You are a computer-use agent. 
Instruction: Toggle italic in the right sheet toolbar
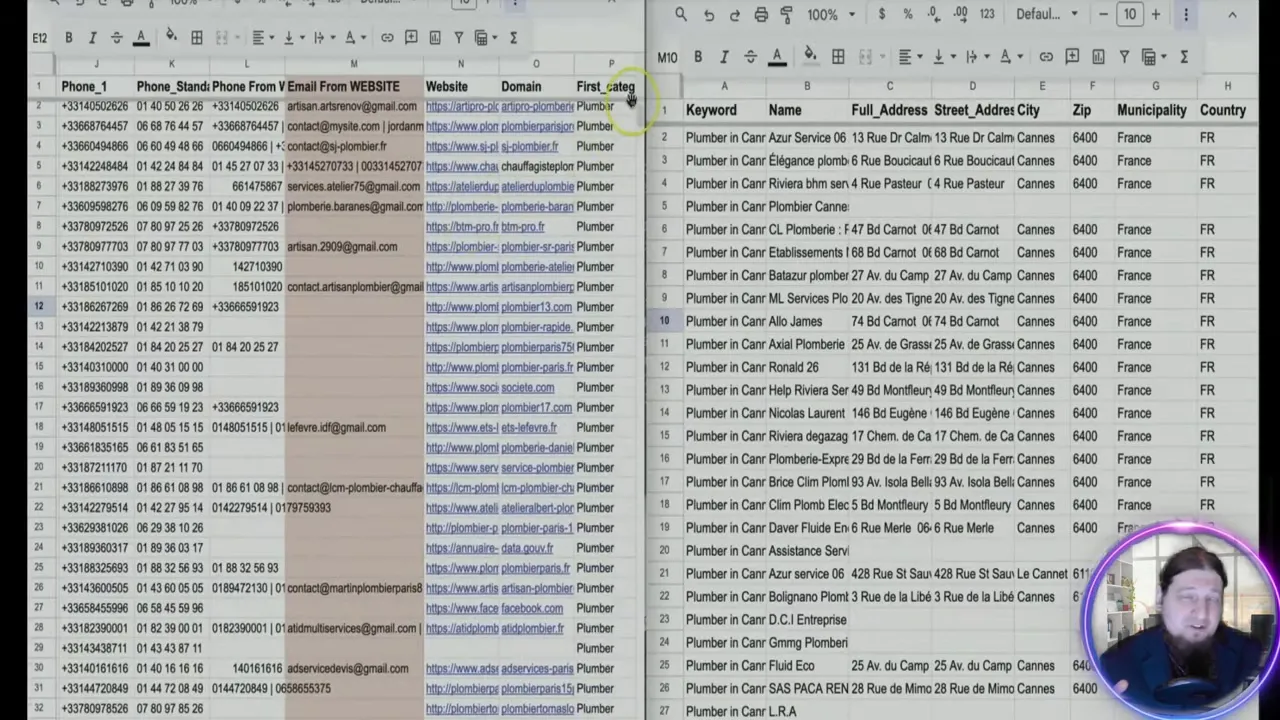pos(724,57)
